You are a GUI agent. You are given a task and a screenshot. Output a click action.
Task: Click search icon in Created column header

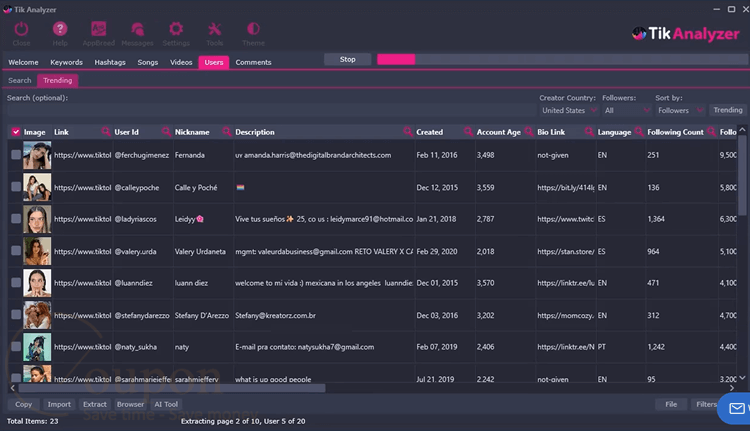tap(468, 132)
